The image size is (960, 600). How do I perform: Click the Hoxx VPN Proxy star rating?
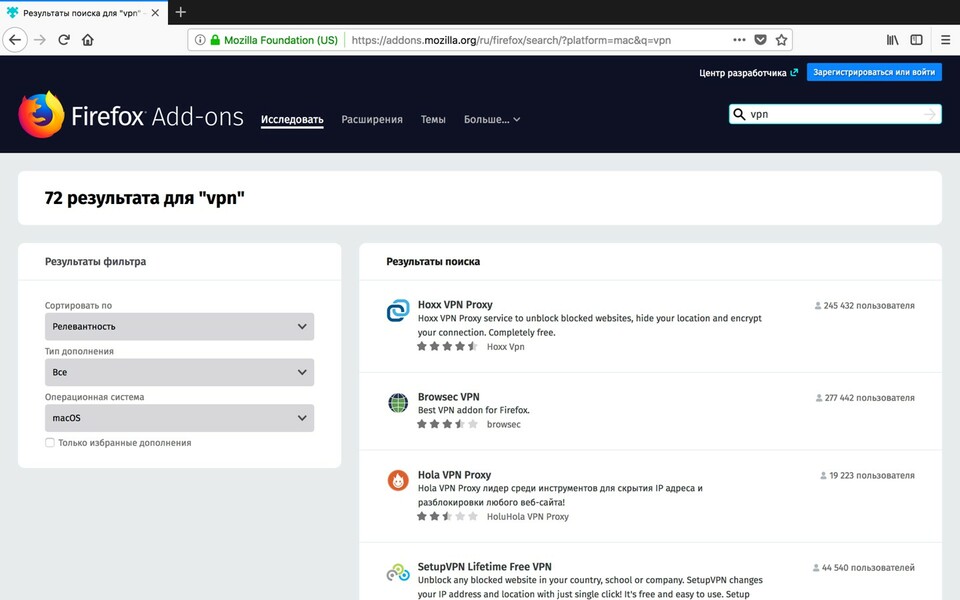[447, 347]
